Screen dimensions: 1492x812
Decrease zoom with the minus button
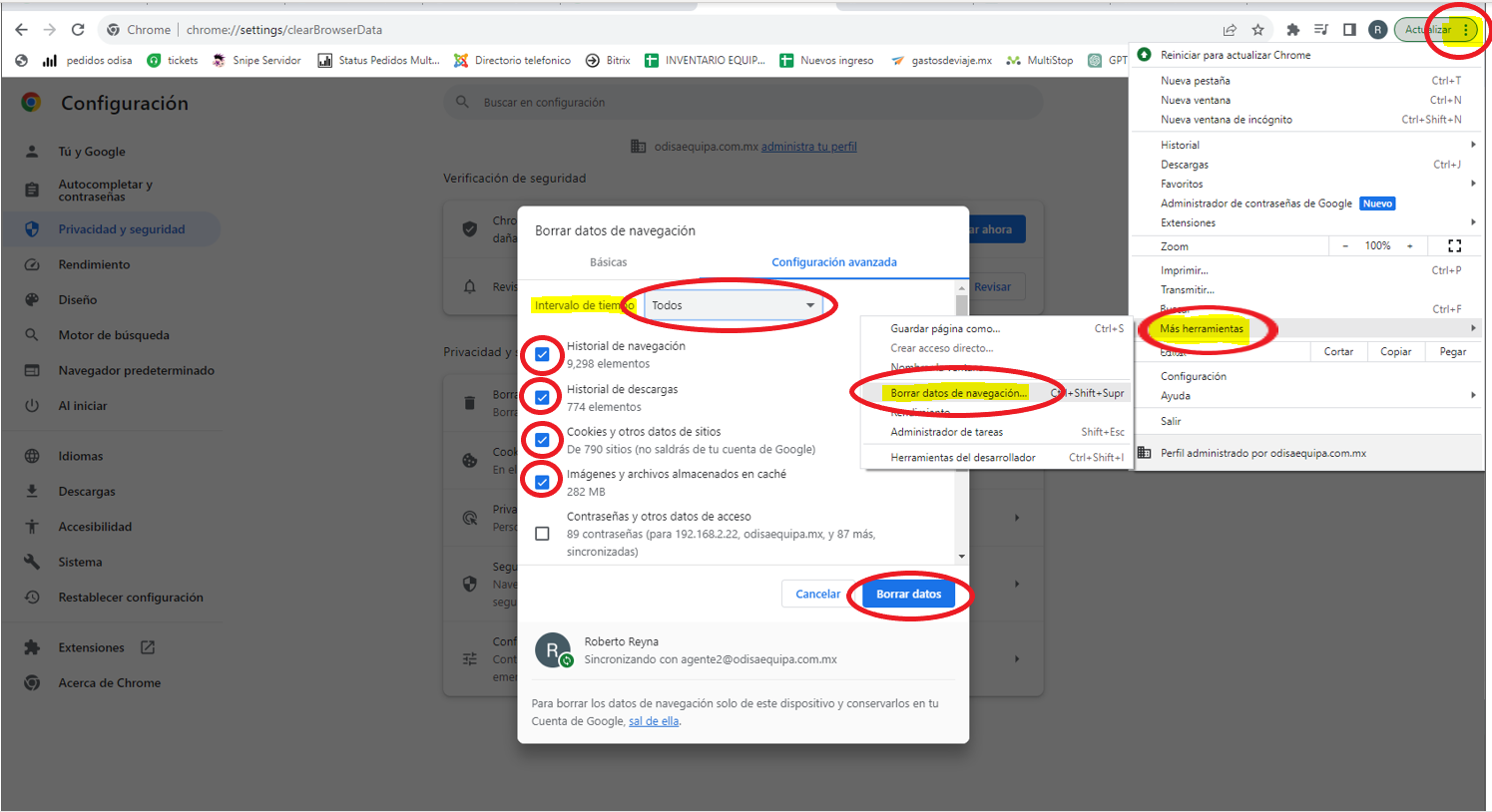1345,246
